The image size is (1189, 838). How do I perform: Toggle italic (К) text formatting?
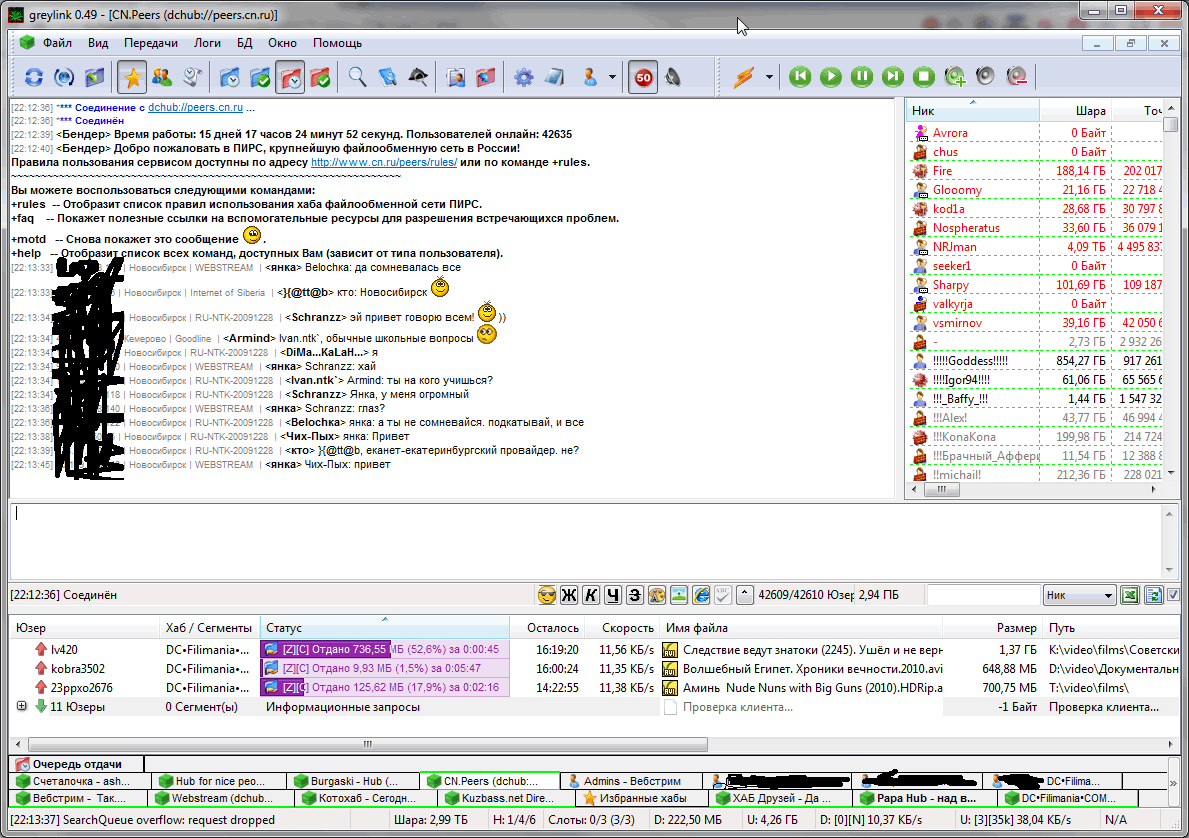pos(591,595)
